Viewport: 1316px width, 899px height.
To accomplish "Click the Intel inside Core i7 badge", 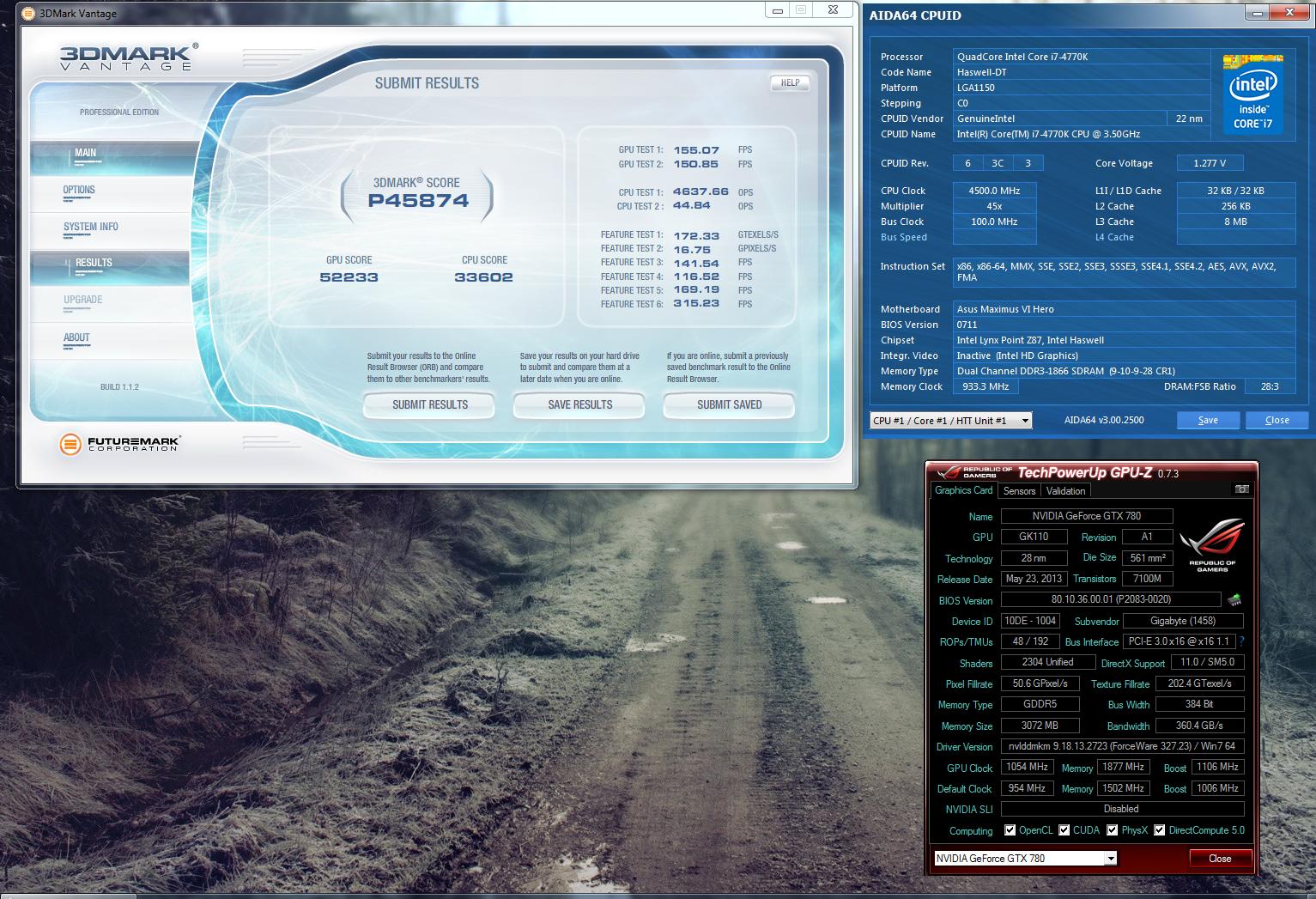I will click(1252, 93).
